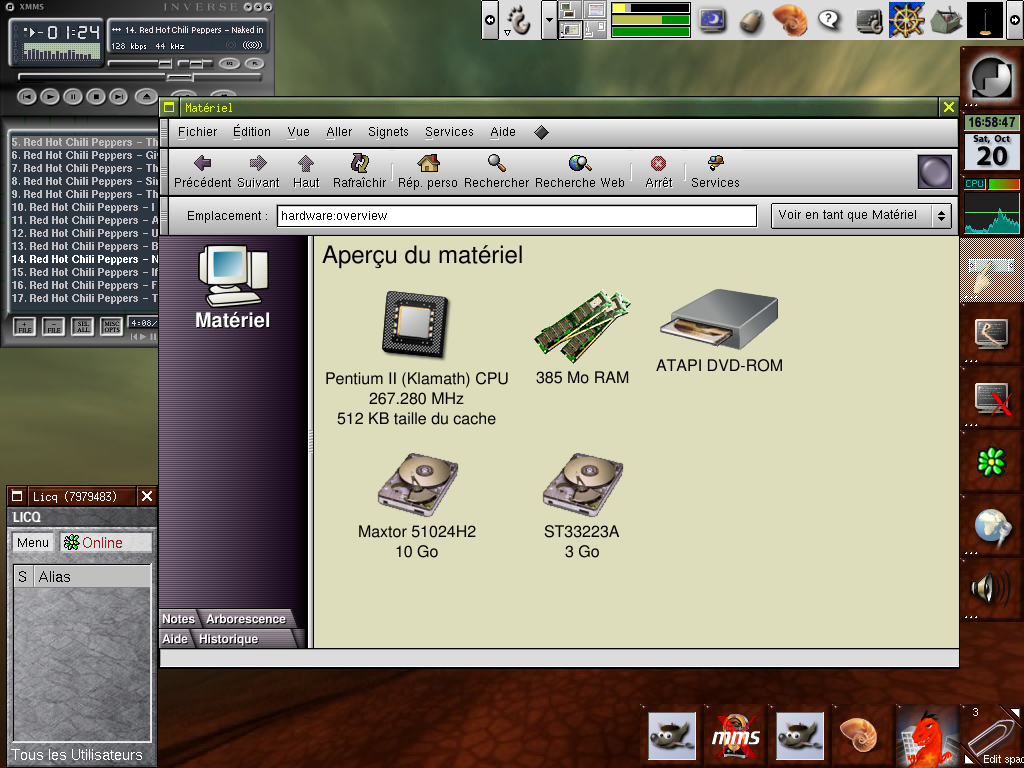Click the XMMS eject button
Screen dimensions: 1024x768
(x=146, y=97)
